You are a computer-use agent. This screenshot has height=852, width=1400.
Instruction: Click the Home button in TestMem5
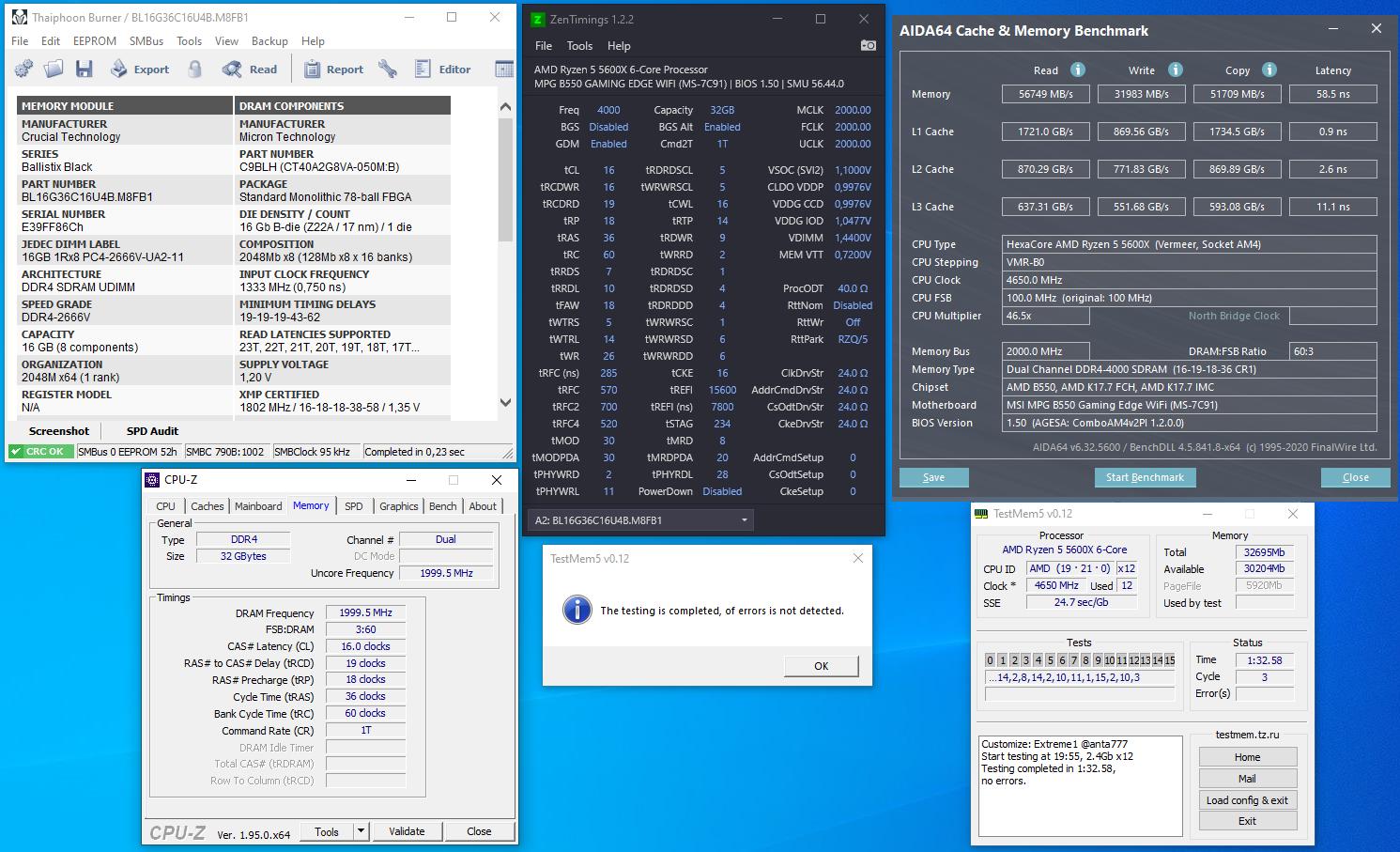[x=1248, y=757]
